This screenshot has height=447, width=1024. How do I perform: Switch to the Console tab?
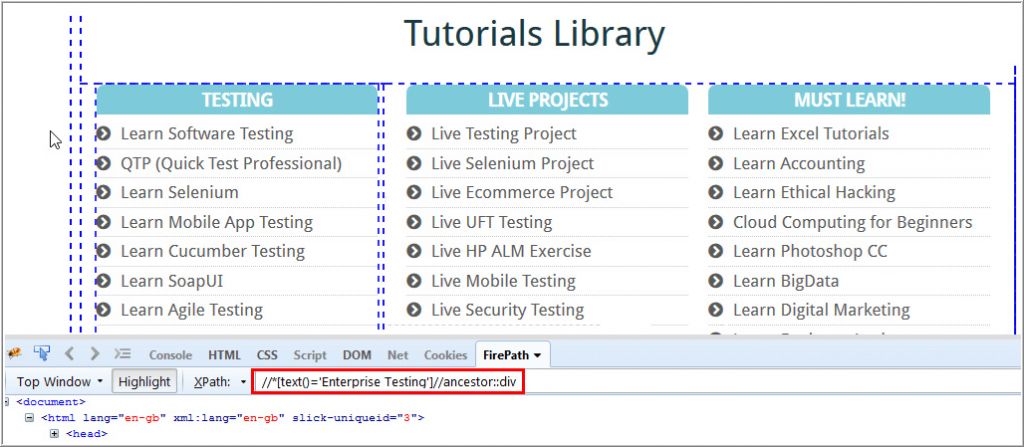(x=170, y=356)
